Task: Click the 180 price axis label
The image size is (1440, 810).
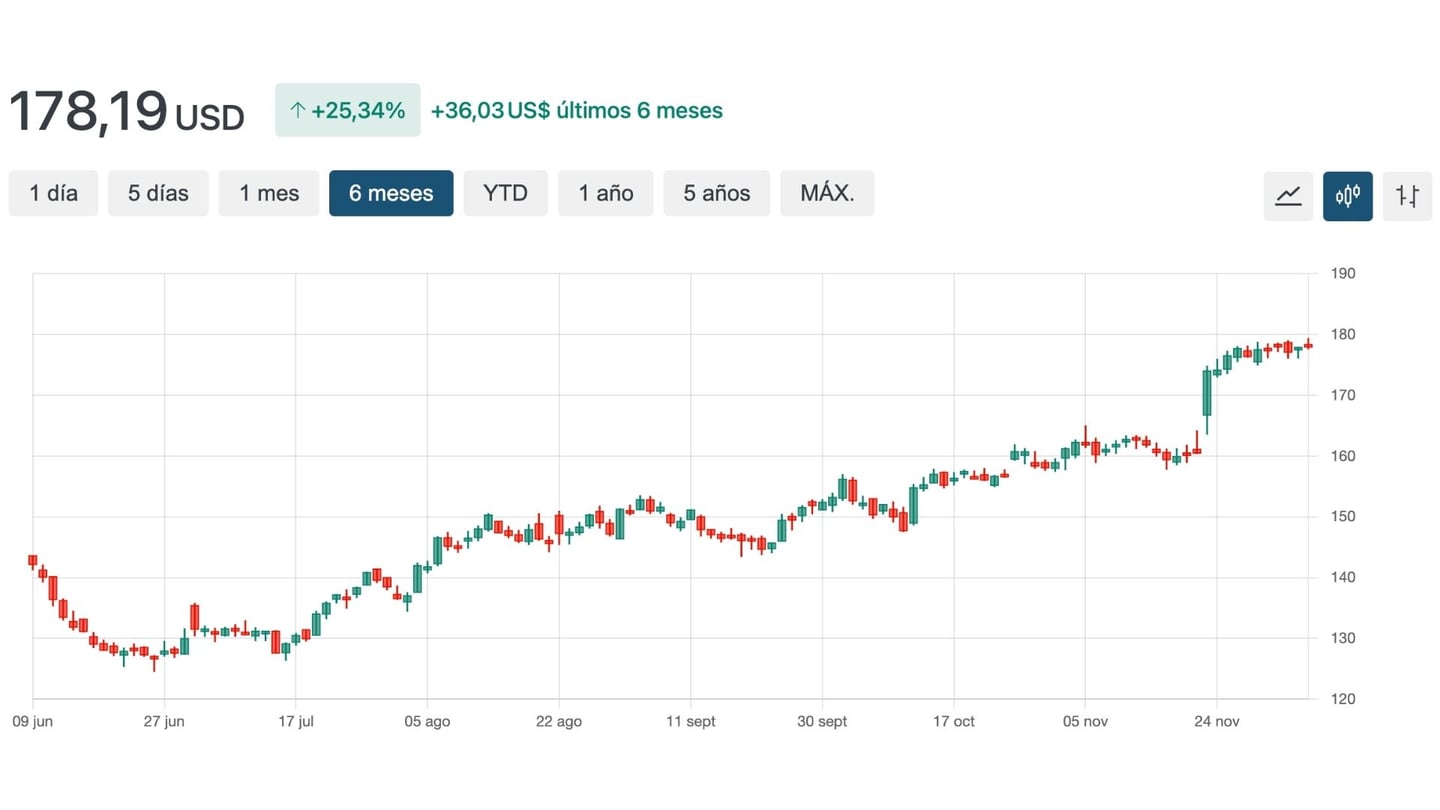Action: click(1342, 334)
